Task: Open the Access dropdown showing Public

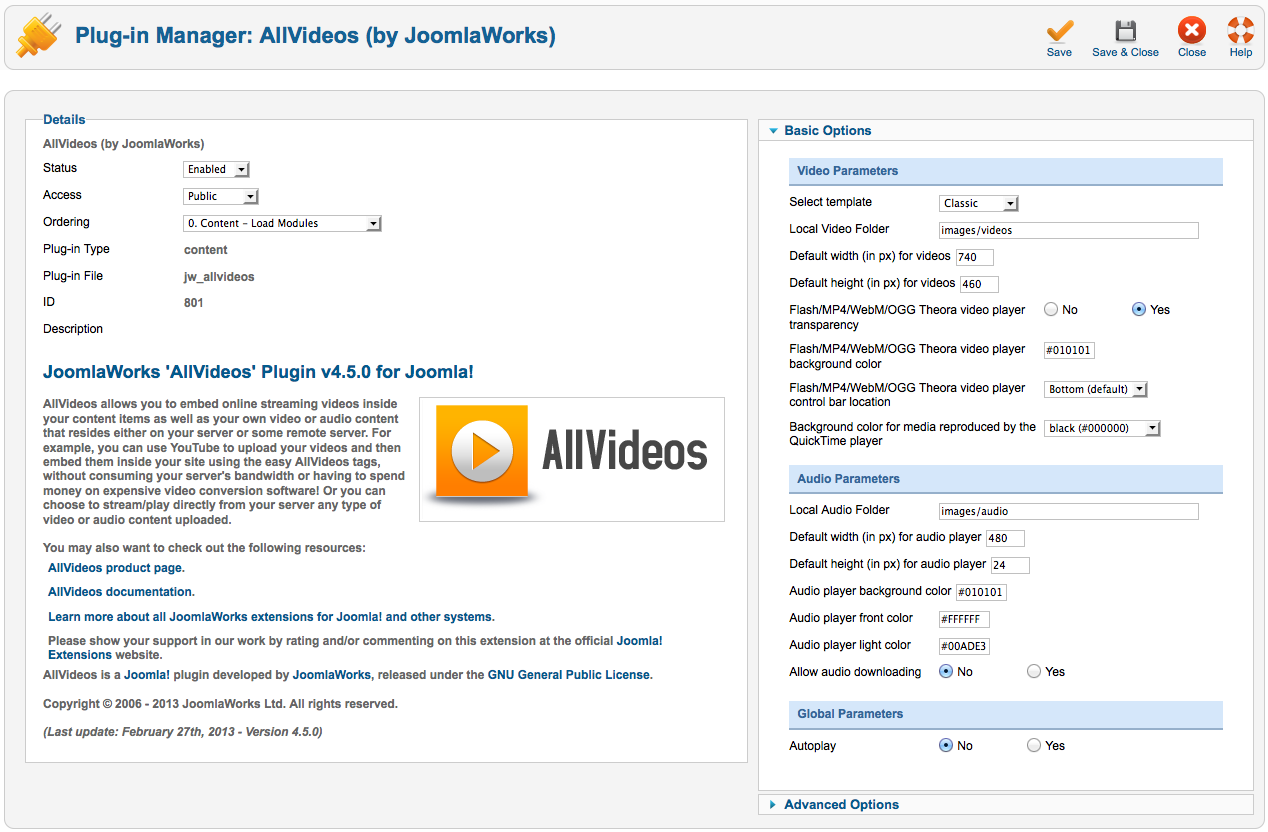Action: [221, 197]
